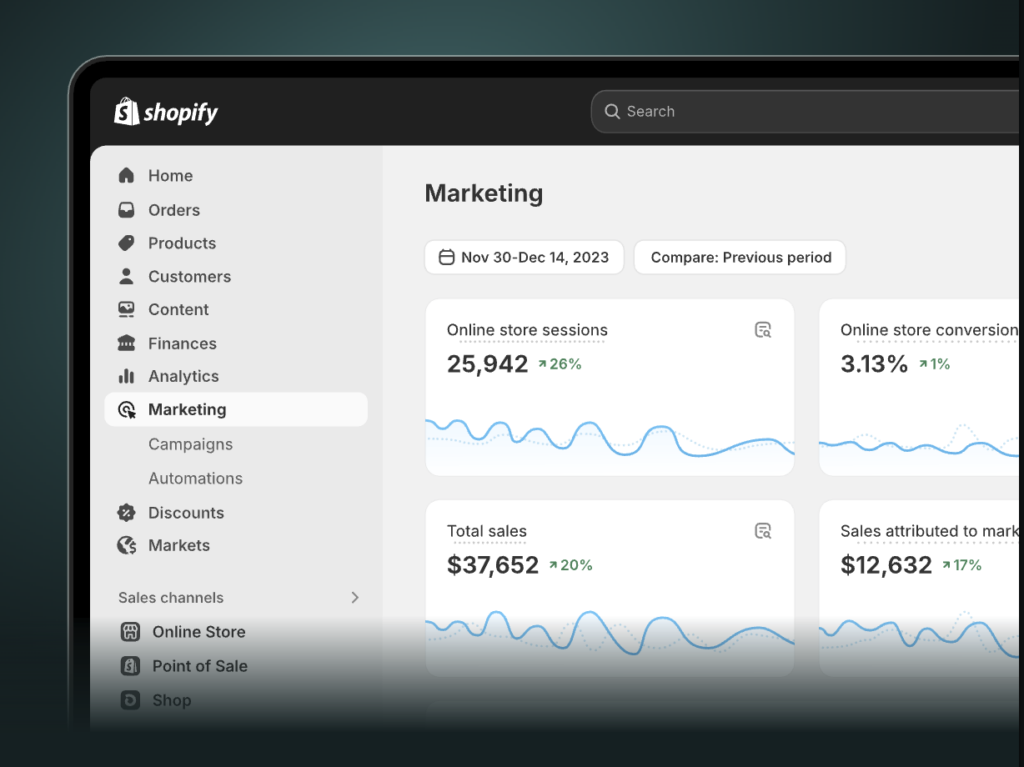Click the Finances bank icon
Image resolution: width=1024 pixels, height=767 pixels.
[126, 343]
